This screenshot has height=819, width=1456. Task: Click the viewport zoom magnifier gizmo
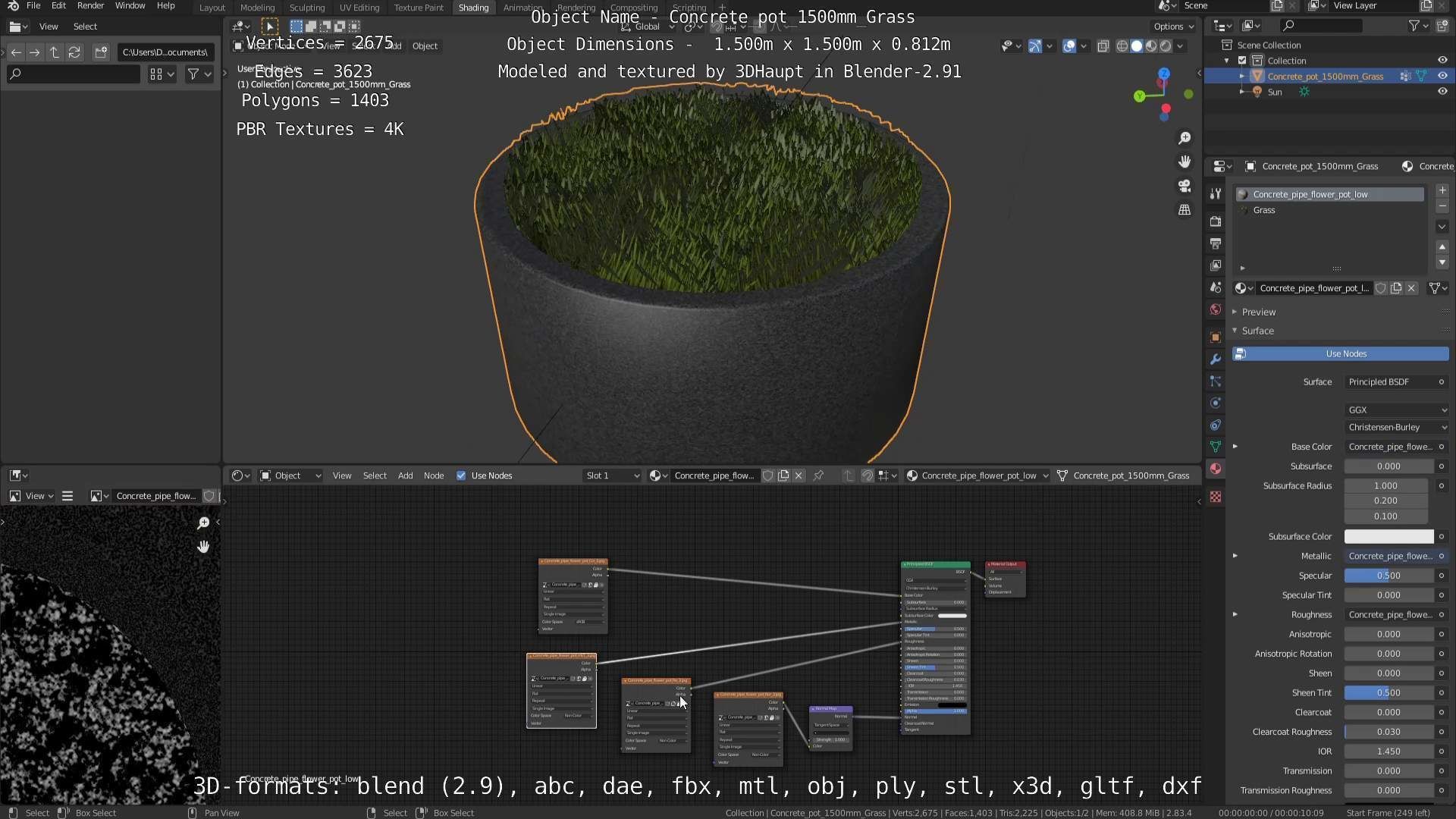1185,138
